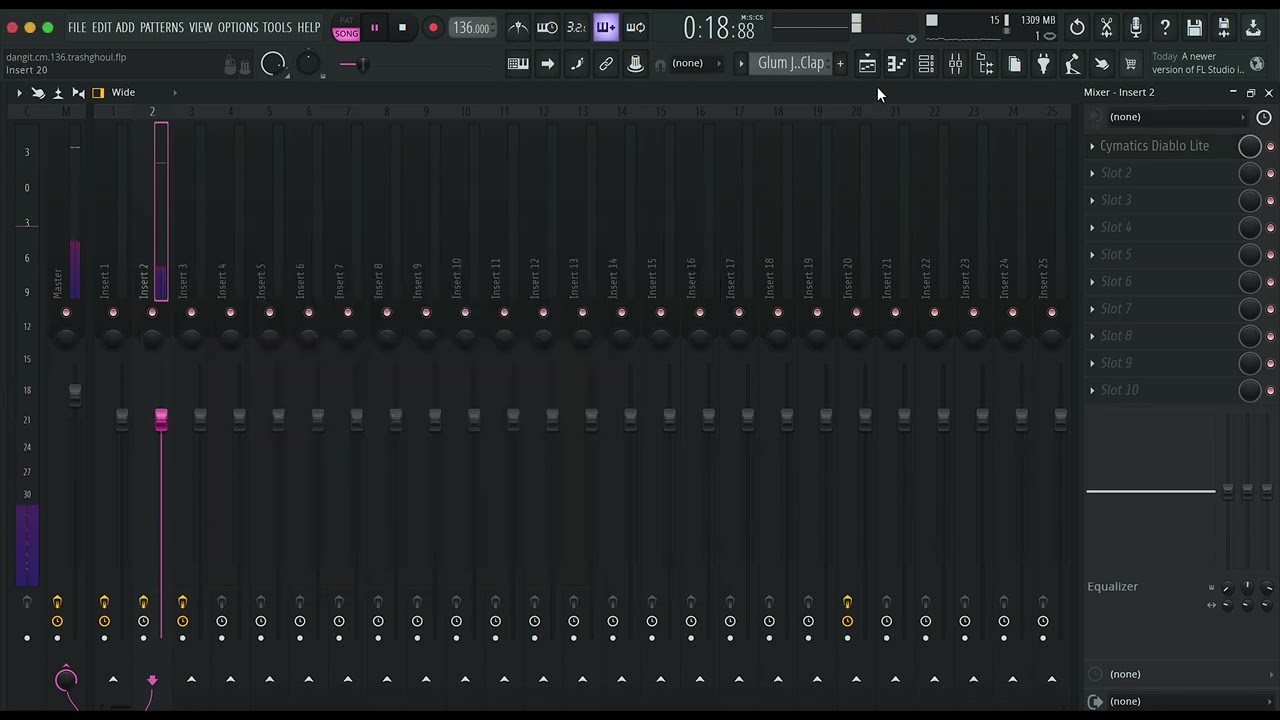The height and width of the screenshot is (720, 1280).
Task: Click the pink Insert 2 volume fader
Action: tap(161, 419)
